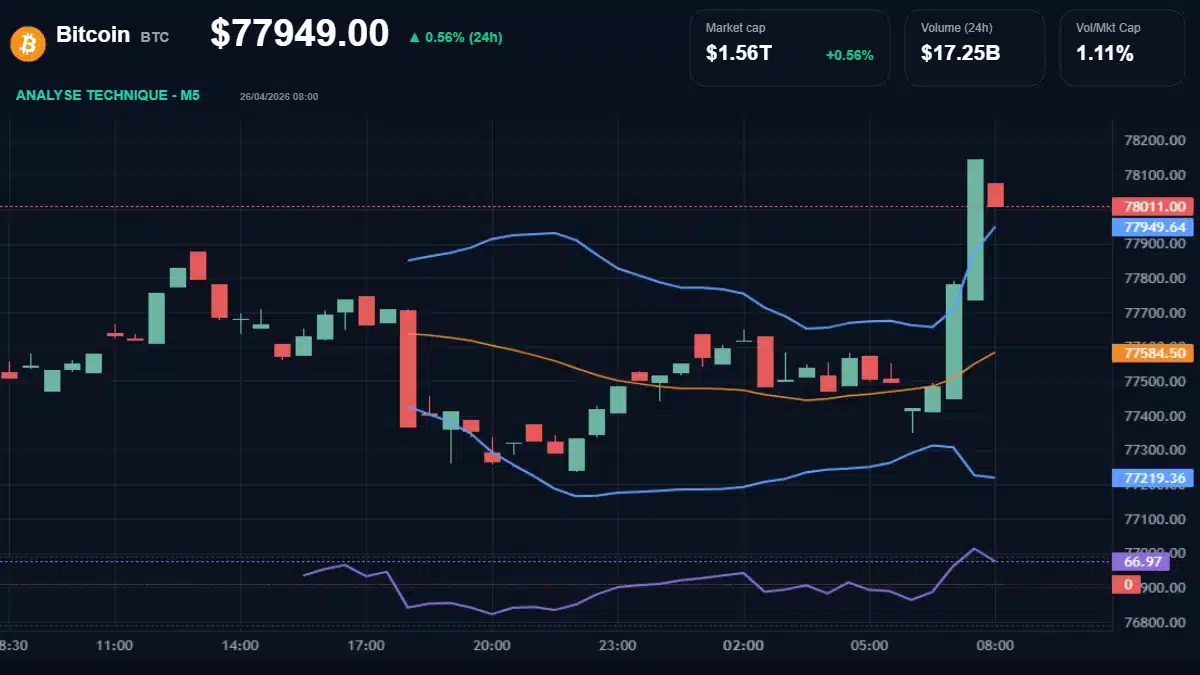This screenshot has height=675, width=1200.
Task: Click the 26/04/2026 08:00 timestamp
Action: (278, 96)
